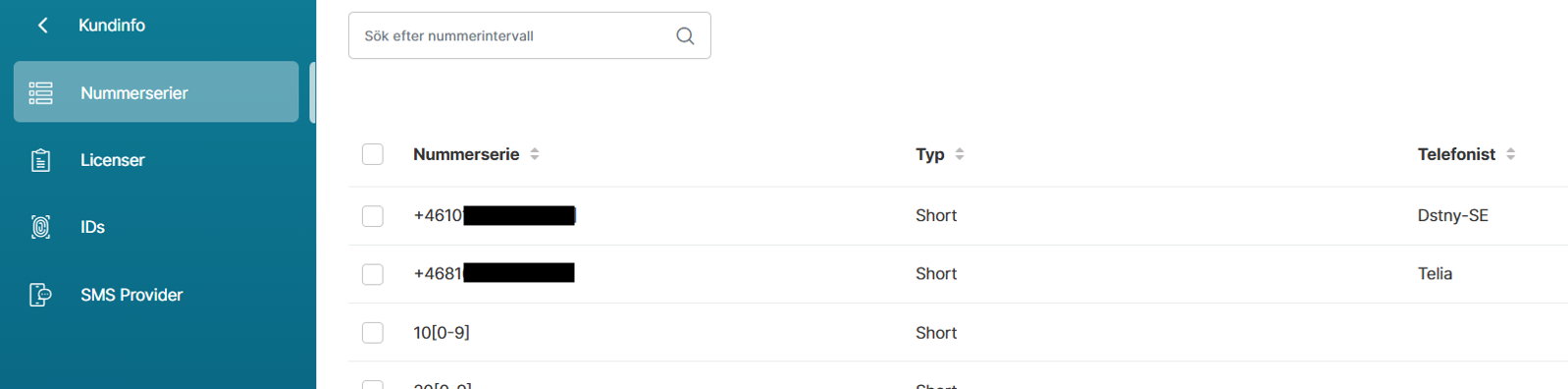Click the SMS Provider icon
Screen dimensions: 1568x389
coord(40,295)
